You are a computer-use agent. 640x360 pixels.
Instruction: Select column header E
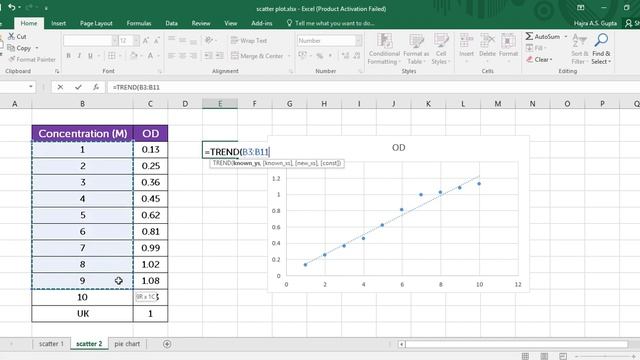(x=220, y=104)
